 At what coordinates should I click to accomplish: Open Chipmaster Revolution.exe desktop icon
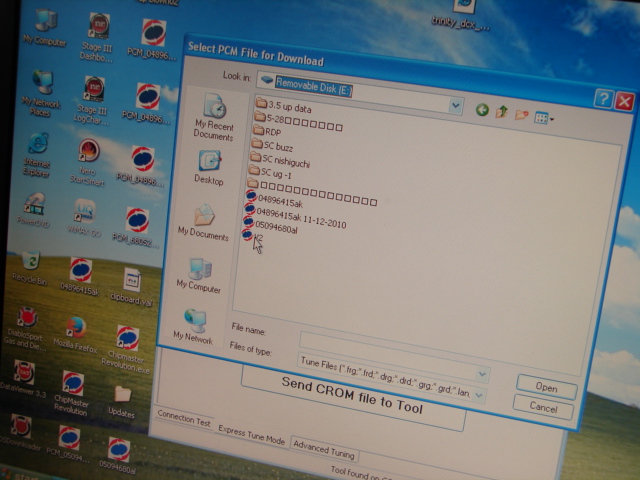point(126,350)
